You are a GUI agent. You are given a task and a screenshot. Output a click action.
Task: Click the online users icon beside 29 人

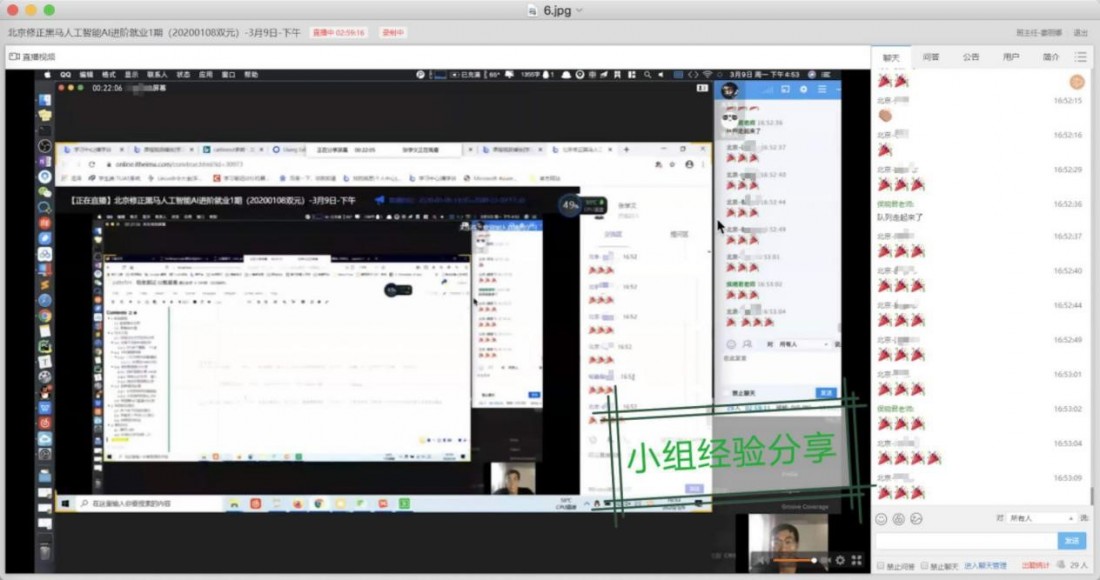coord(1059,566)
